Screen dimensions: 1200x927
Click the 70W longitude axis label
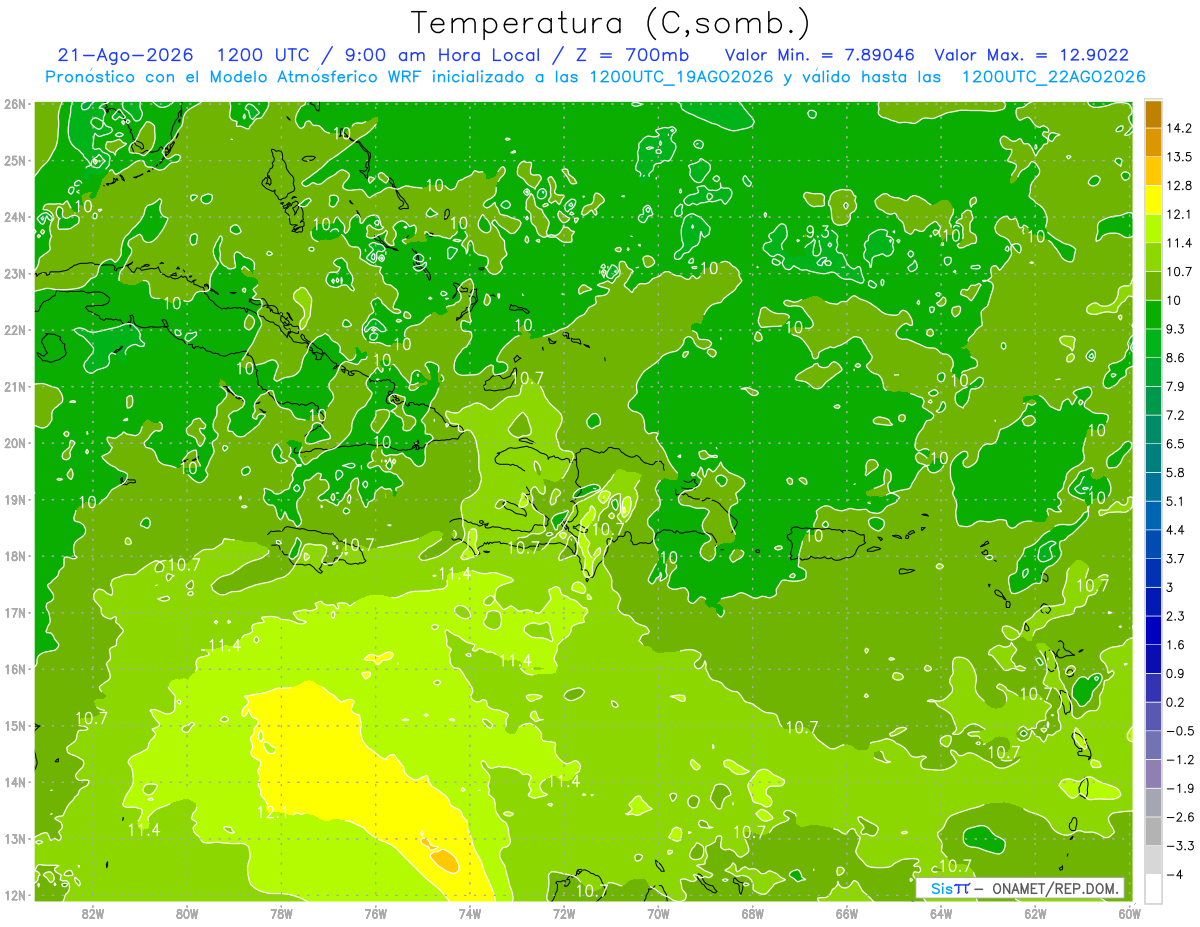point(658,913)
